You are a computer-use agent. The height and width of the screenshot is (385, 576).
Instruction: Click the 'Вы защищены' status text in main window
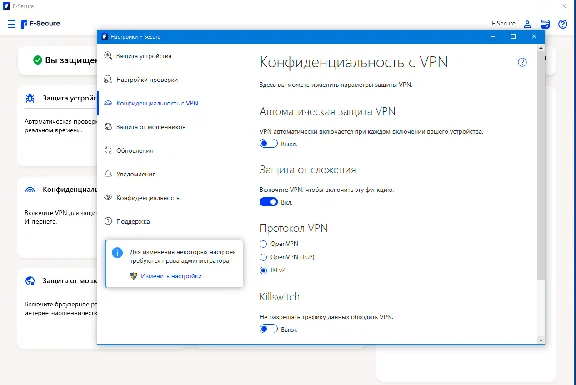(x=71, y=60)
